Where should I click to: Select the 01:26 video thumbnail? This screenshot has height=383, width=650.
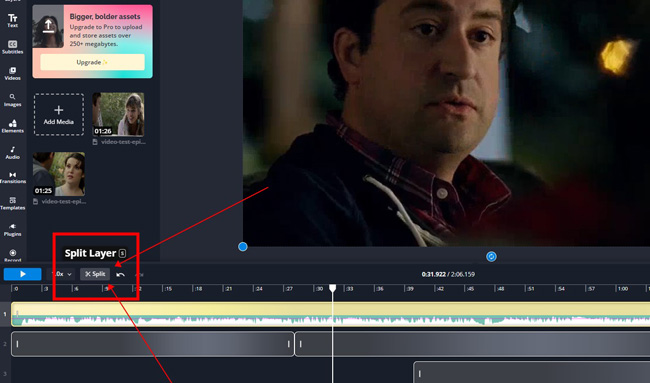tap(118, 114)
